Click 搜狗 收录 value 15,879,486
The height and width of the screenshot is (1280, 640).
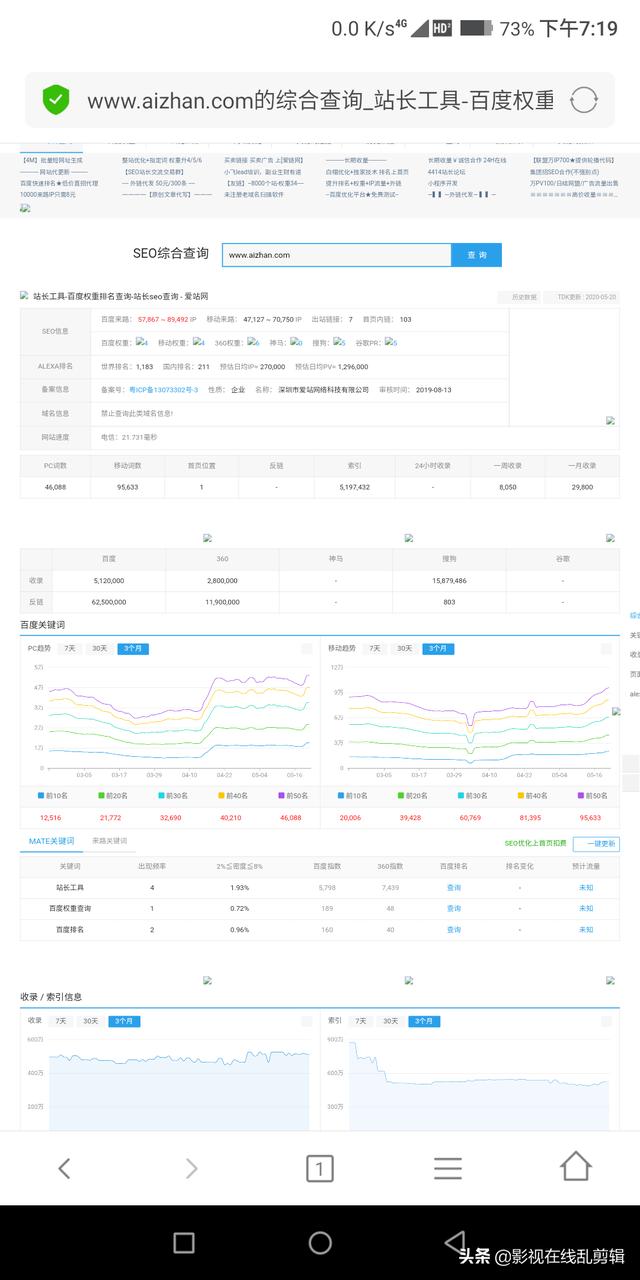pyautogui.click(x=449, y=580)
